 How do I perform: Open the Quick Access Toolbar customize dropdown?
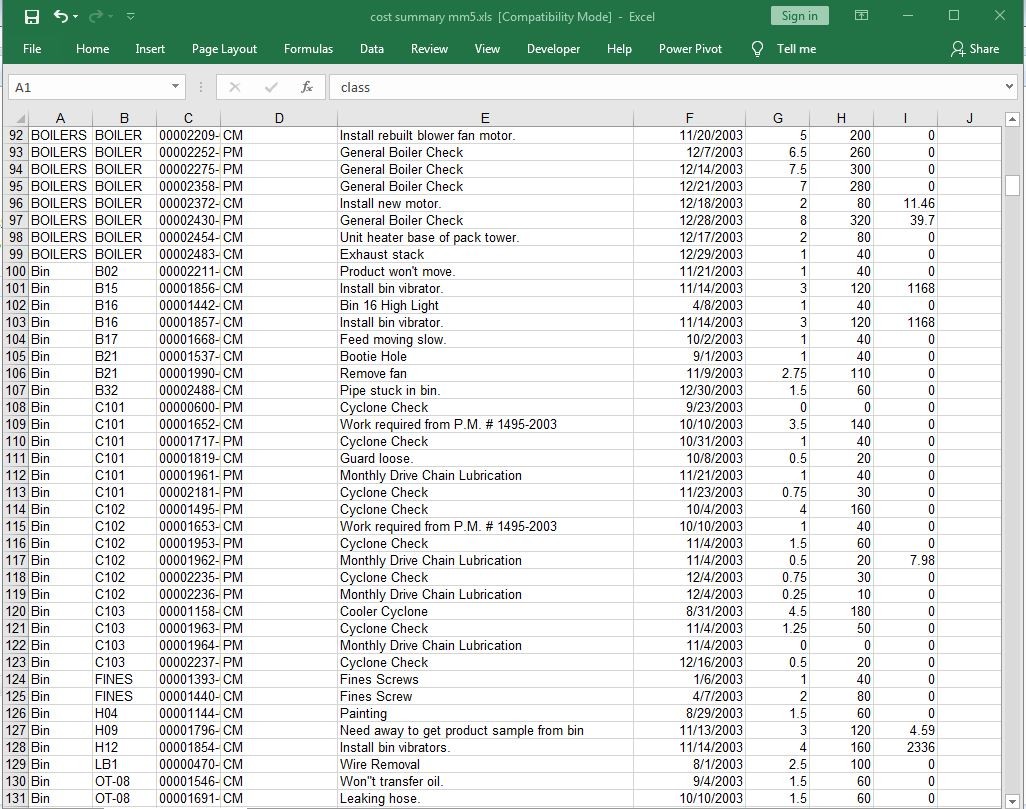(130, 16)
